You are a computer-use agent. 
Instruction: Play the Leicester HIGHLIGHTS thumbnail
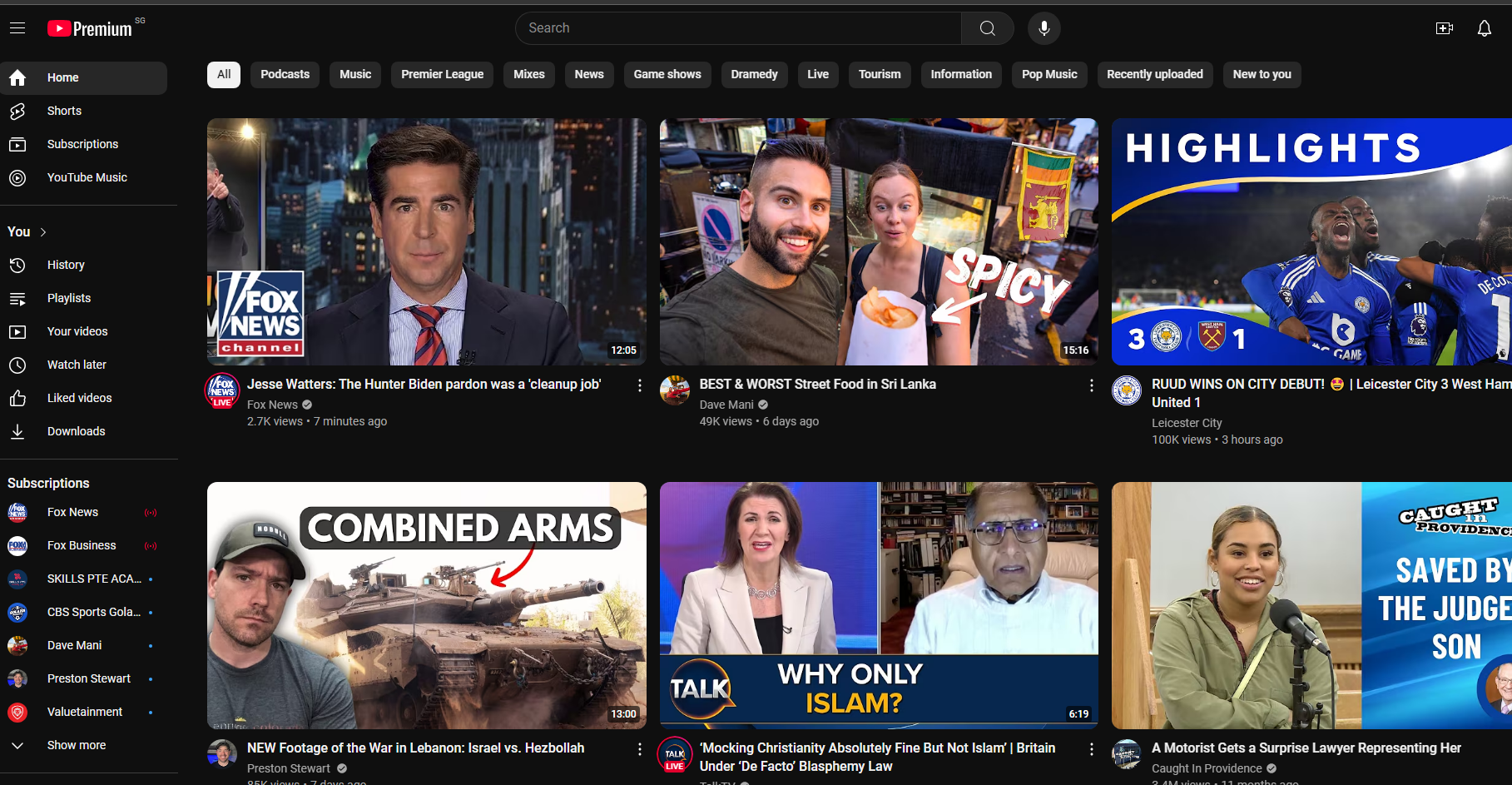[x=1311, y=241]
